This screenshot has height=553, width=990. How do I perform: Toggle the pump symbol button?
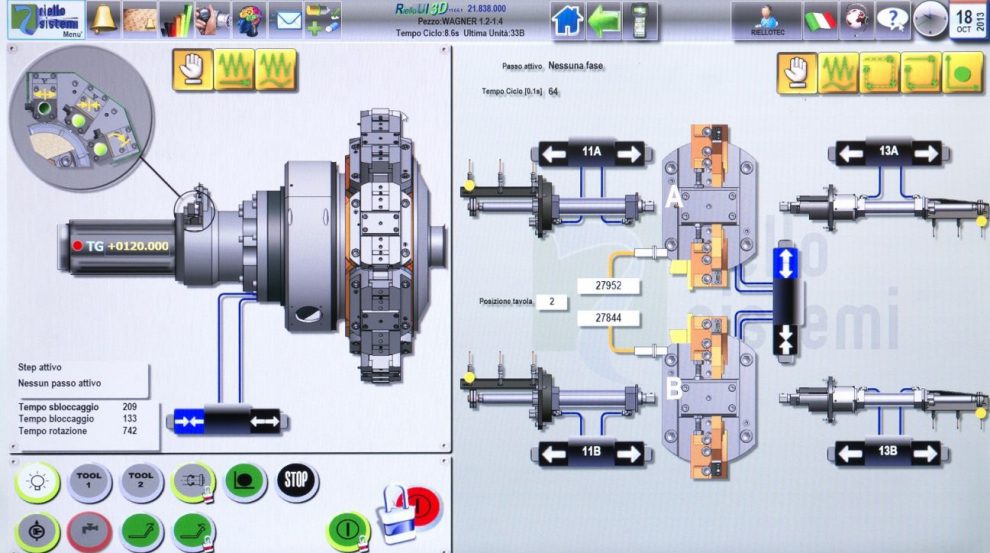tap(37, 532)
